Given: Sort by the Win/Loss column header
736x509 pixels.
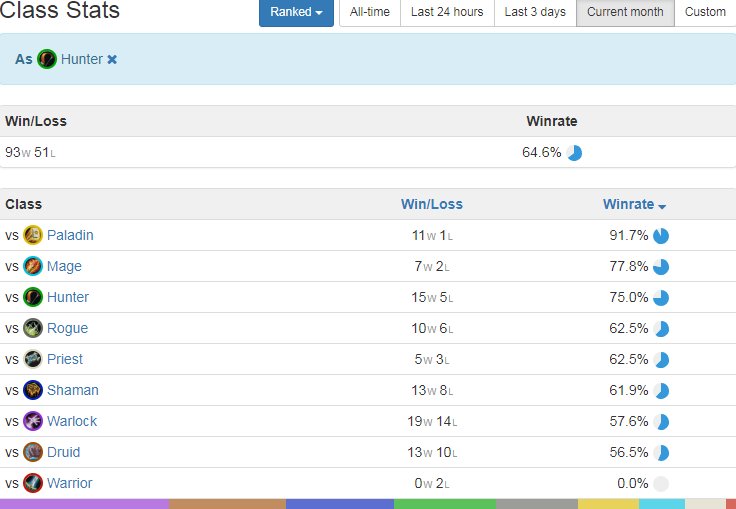Looking at the screenshot, I should pos(432,204).
